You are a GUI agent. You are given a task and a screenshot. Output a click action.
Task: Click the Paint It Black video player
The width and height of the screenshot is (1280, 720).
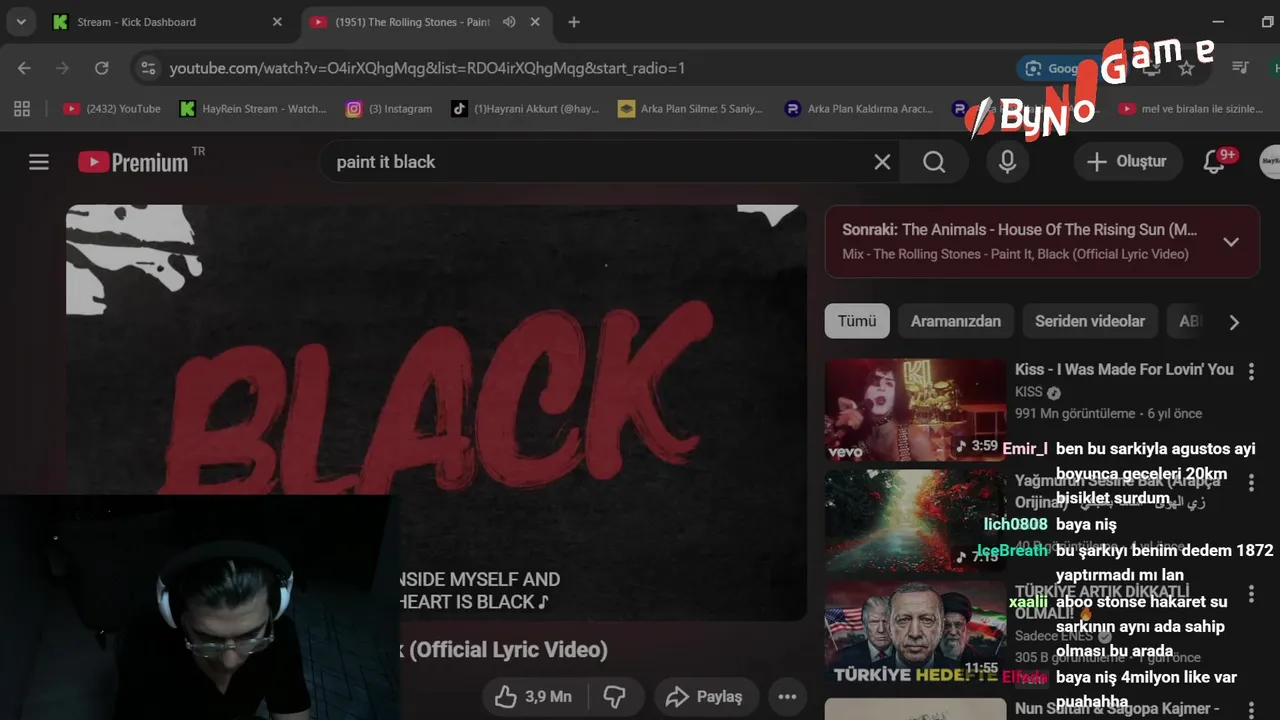click(x=436, y=413)
